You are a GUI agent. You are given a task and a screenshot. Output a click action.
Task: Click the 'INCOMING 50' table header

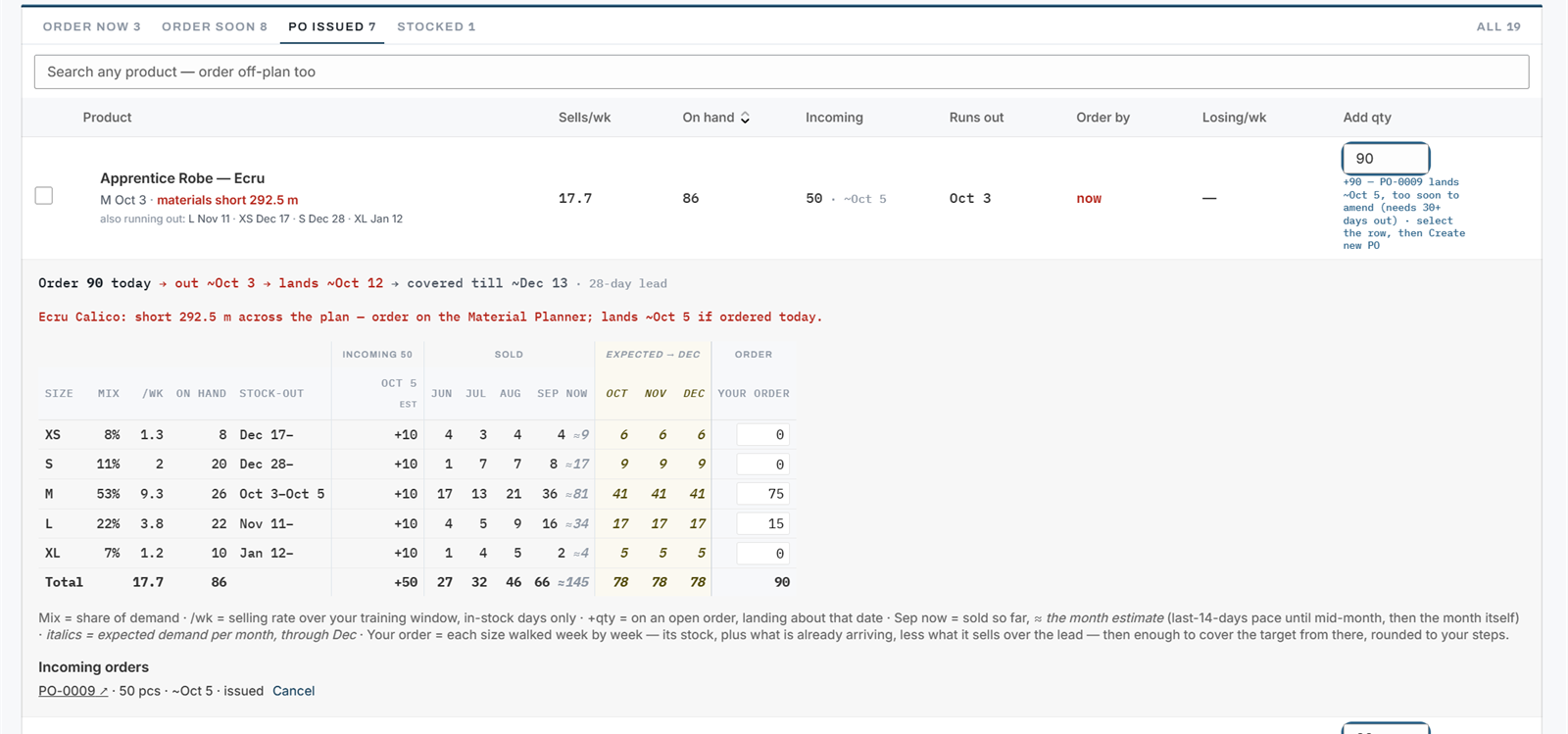[x=377, y=355]
